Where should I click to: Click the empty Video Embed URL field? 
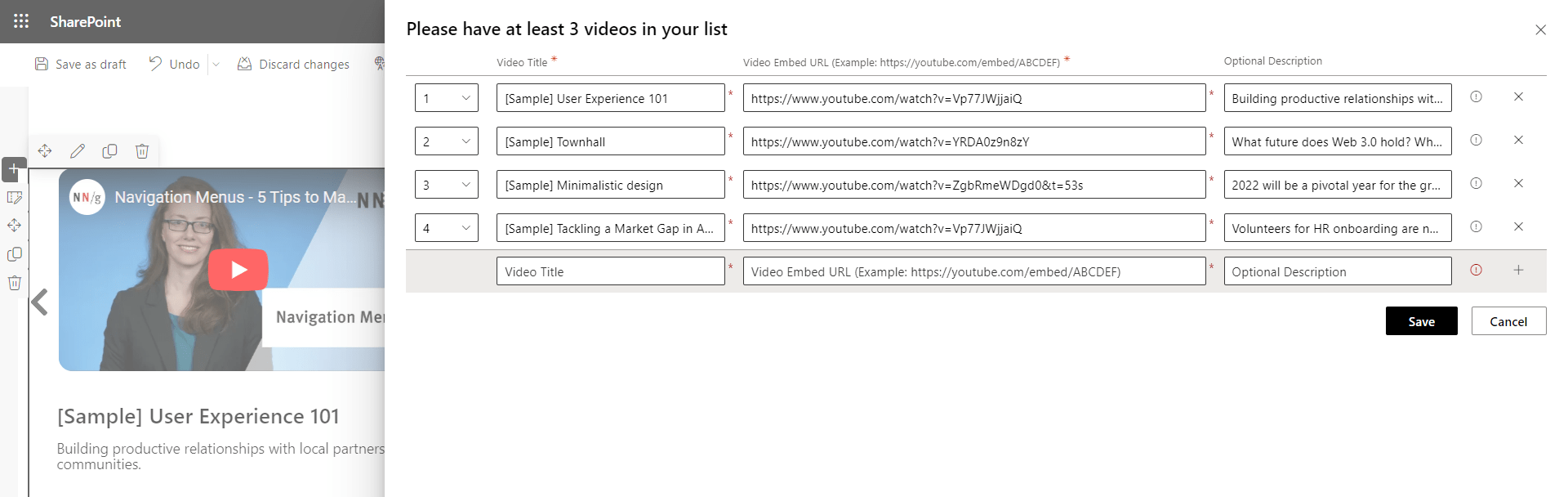coord(974,271)
